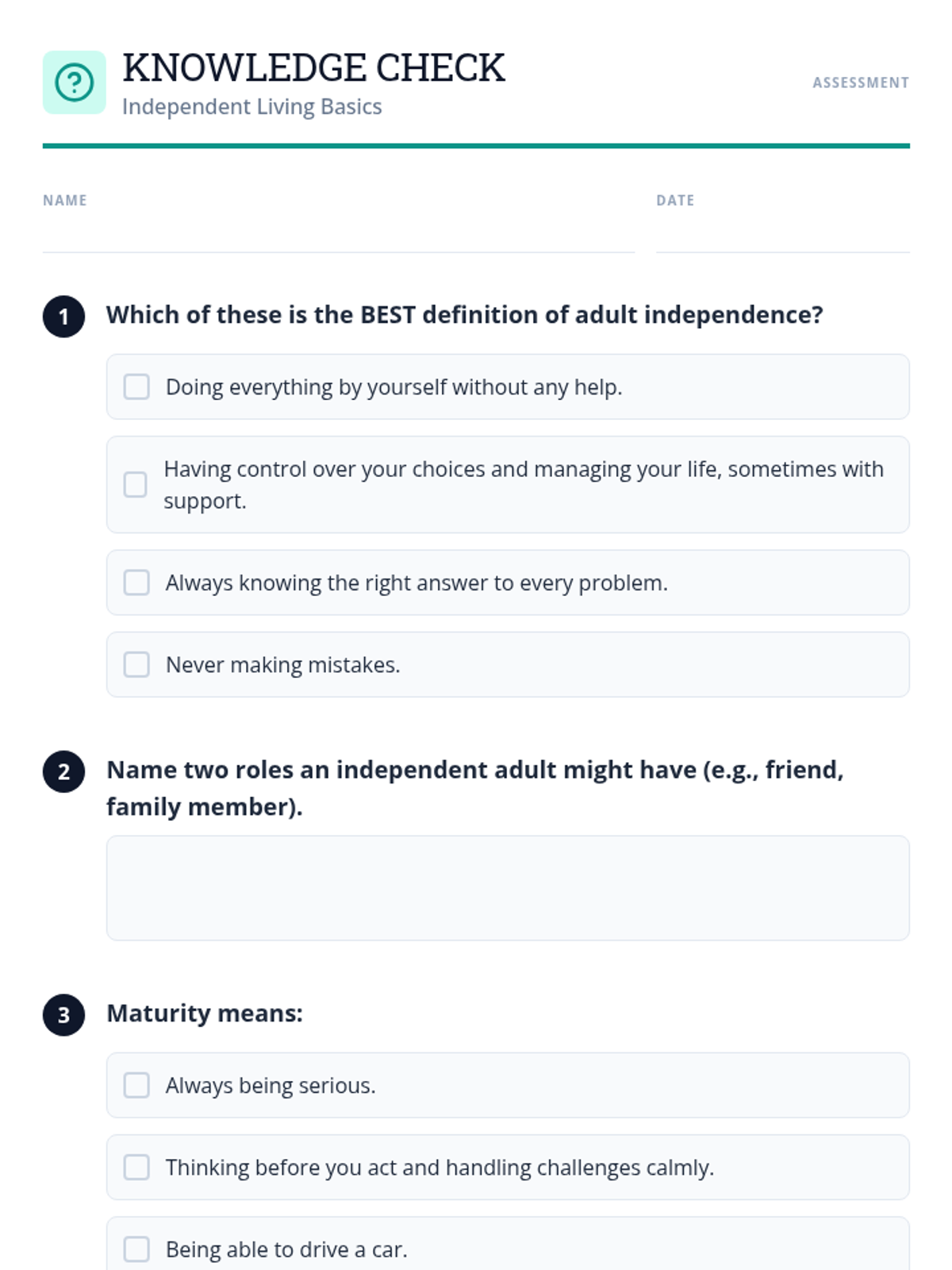Select 'Always knowing the right answer' checkbox
The height and width of the screenshot is (1270, 952).
136,583
